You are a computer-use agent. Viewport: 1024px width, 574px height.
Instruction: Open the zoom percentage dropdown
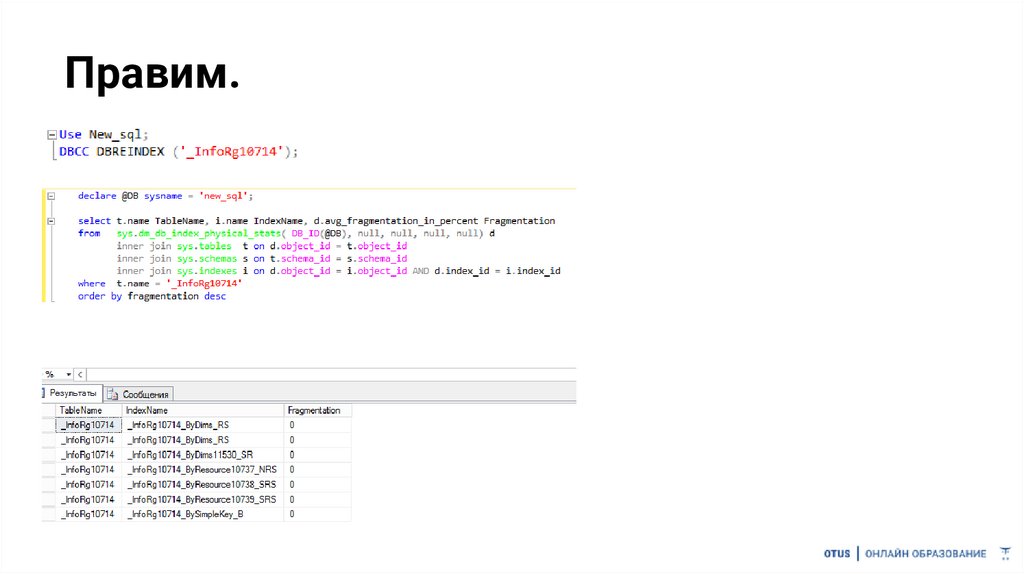coord(69,375)
